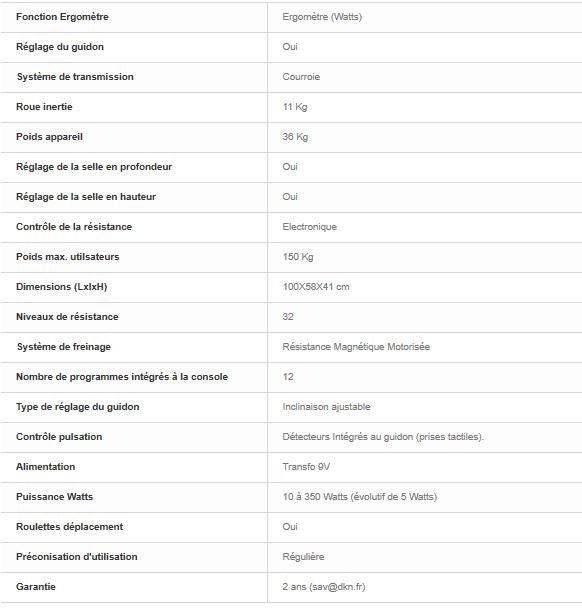Select the 100X58X41 cm dimensions value
The image size is (582, 615).
point(316,287)
